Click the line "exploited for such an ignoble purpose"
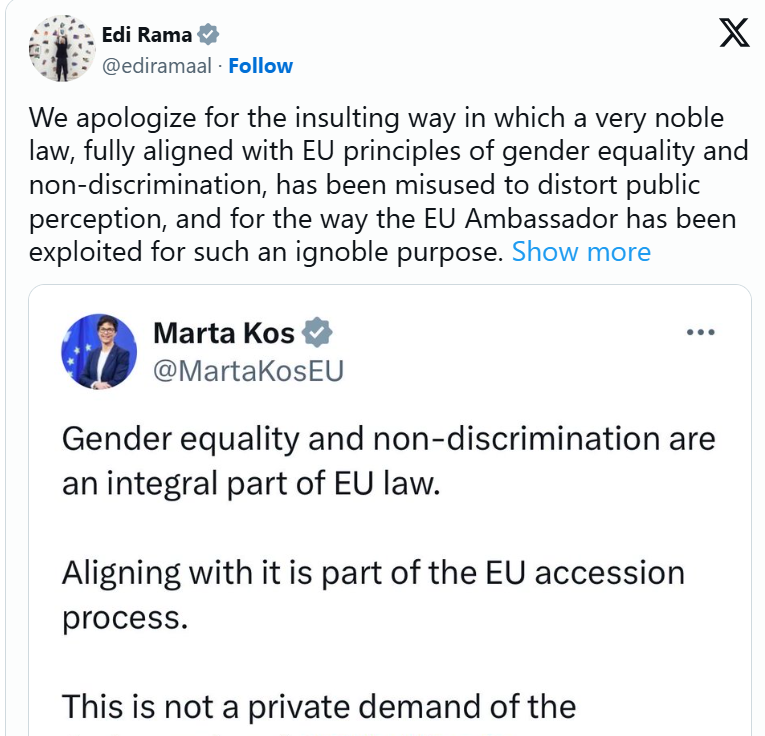The image size is (765, 736). [x=265, y=251]
